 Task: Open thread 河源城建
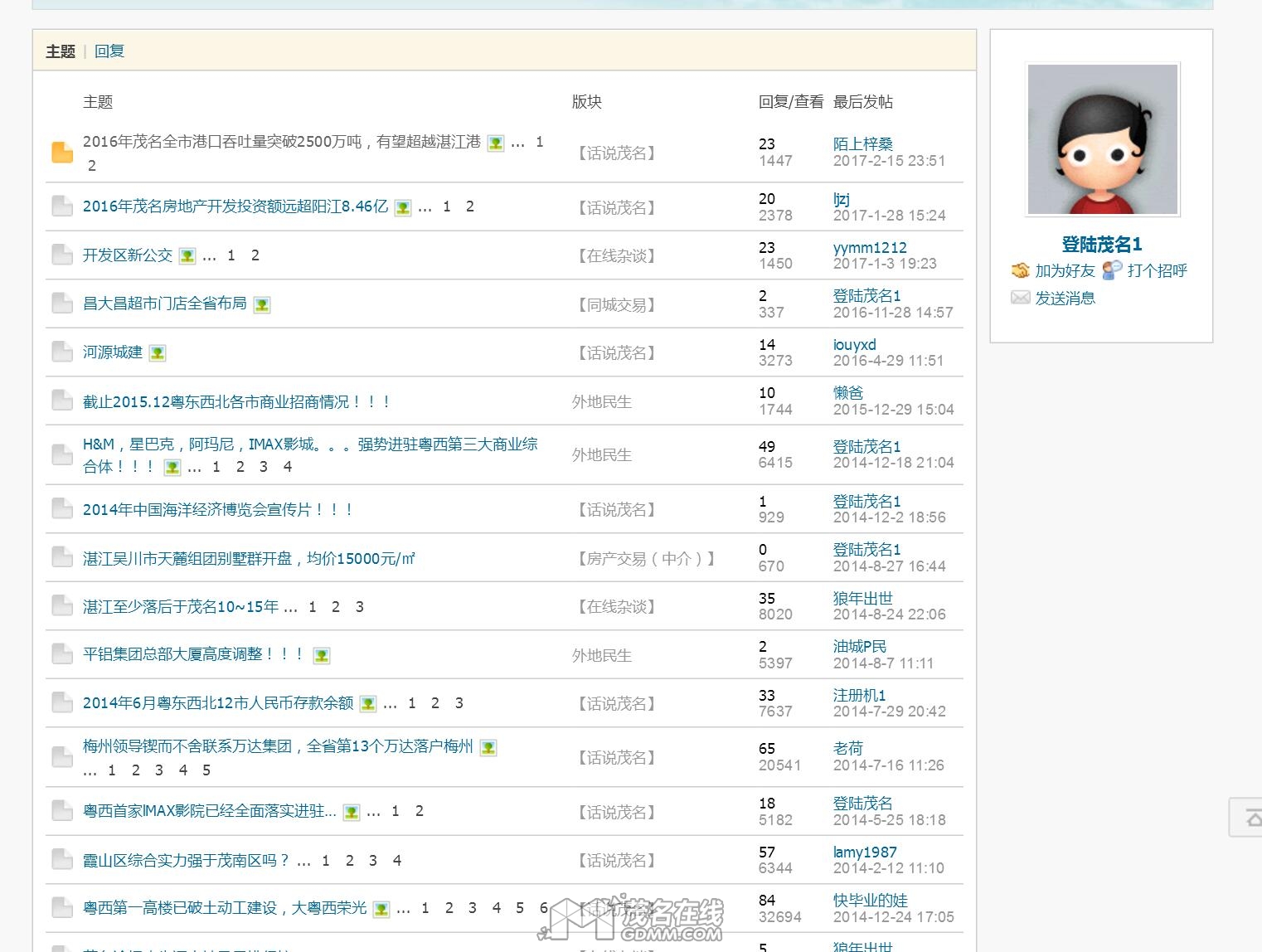(x=113, y=352)
